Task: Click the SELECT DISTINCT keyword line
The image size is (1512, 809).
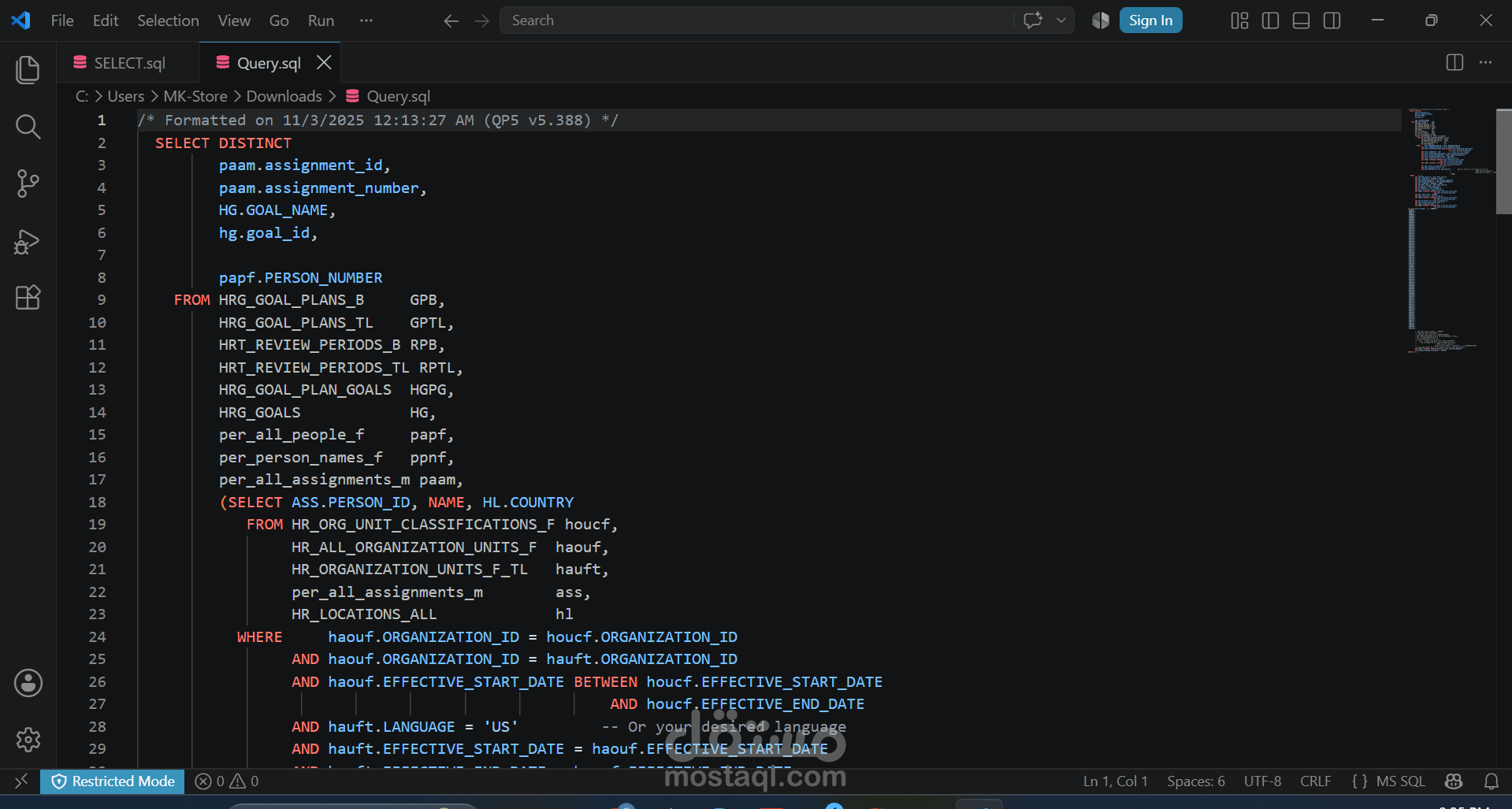Action: 223,143
